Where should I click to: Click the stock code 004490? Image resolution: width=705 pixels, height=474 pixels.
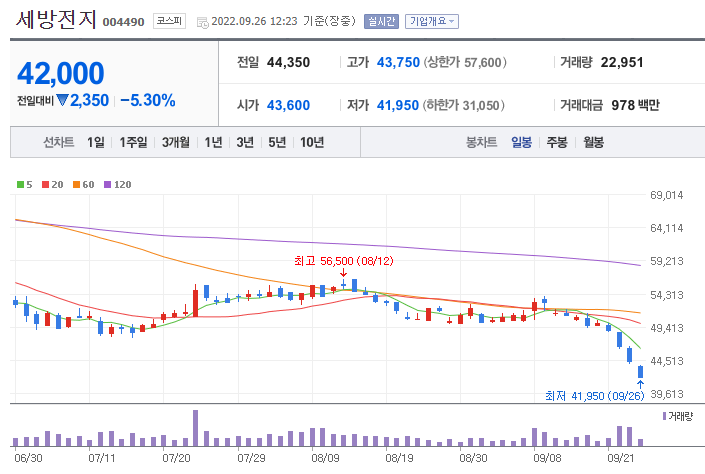point(123,22)
